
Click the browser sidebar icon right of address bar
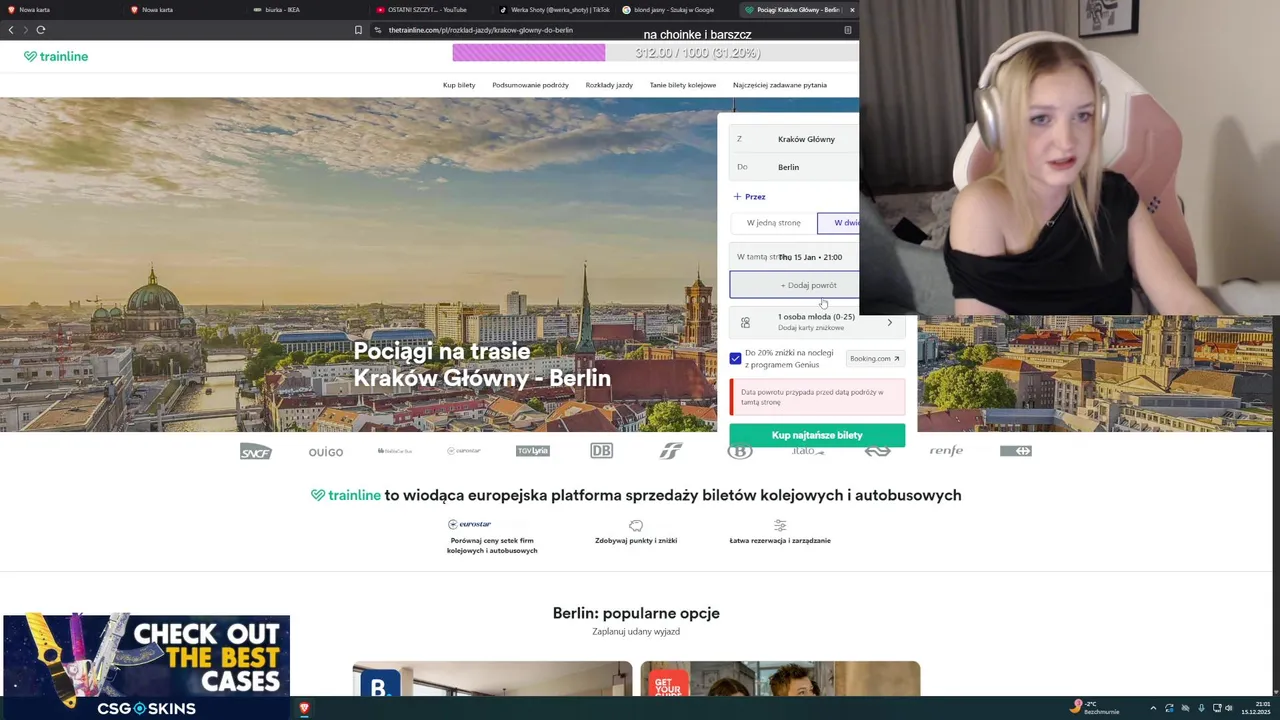pos(847,30)
